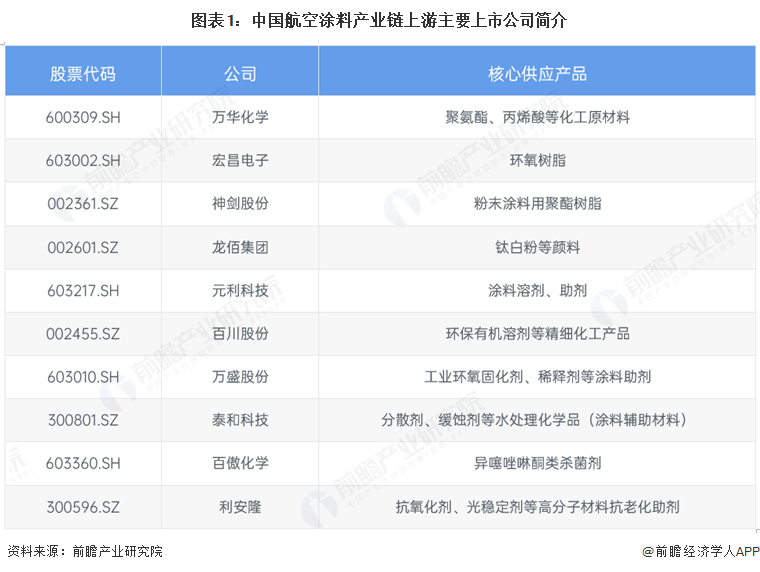This screenshot has height=572, width=760.
Task: Click product cell 涂料溶剂、助剂
Action: coord(537,290)
